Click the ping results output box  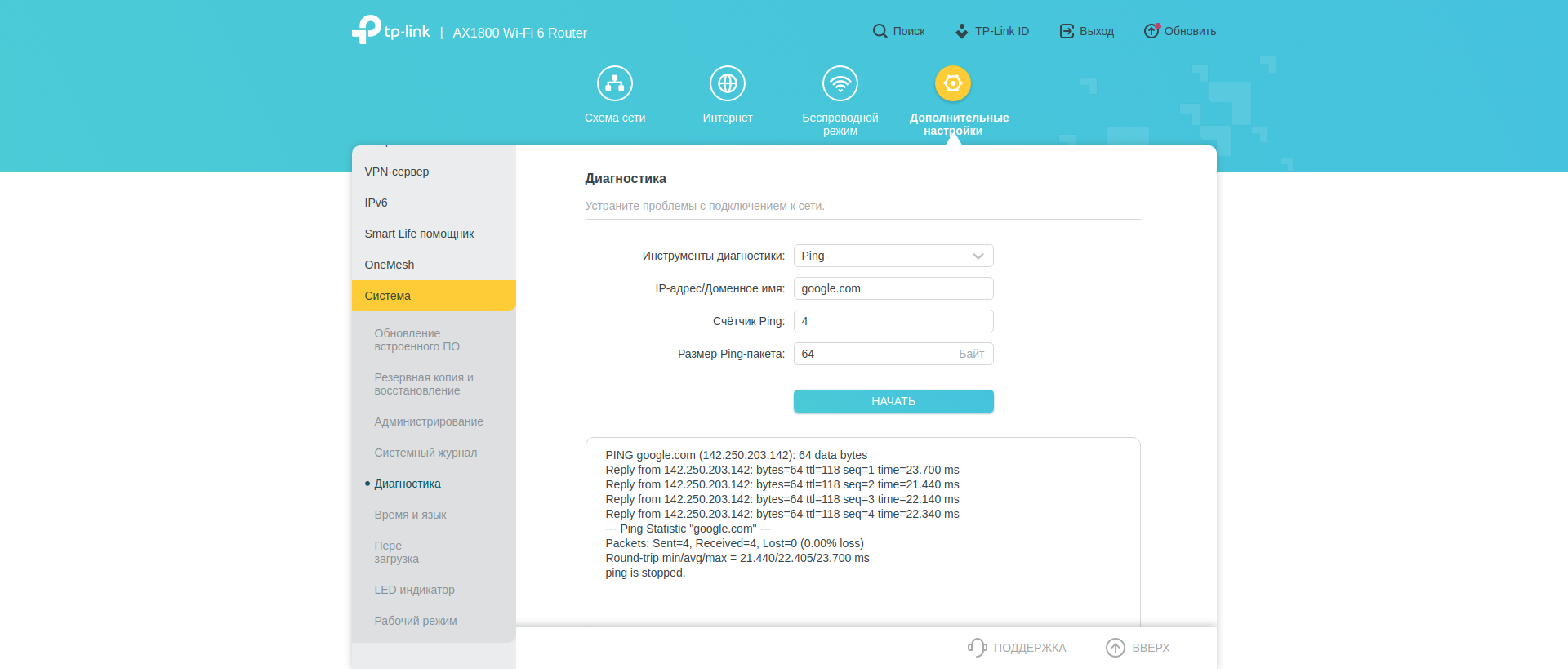click(x=862, y=532)
